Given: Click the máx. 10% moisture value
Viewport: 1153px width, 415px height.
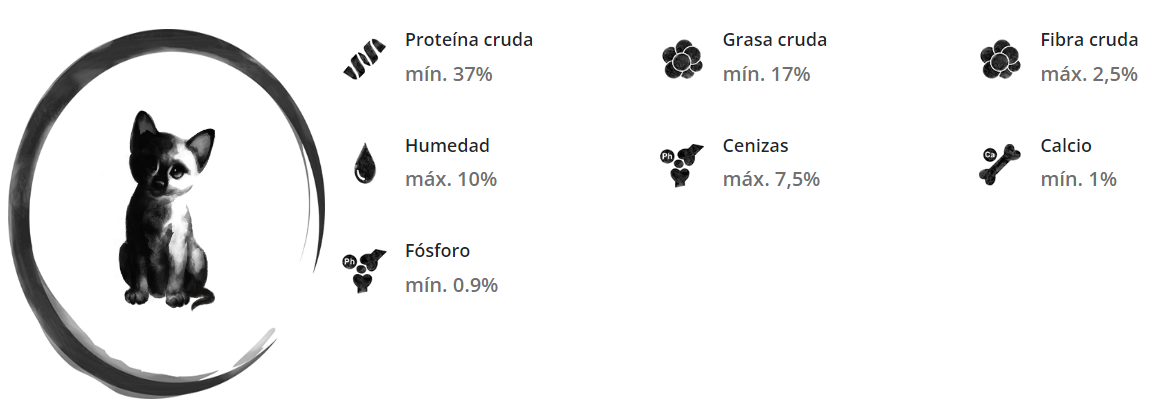Looking at the screenshot, I should (451, 179).
